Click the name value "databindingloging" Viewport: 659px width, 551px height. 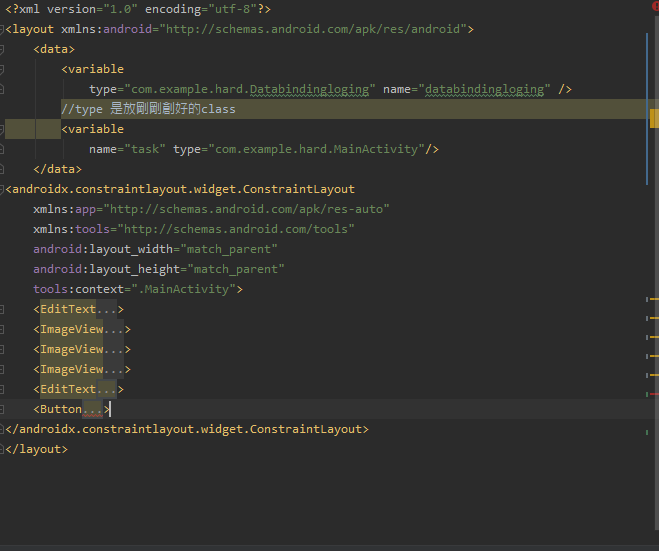[x=484, y=90]
